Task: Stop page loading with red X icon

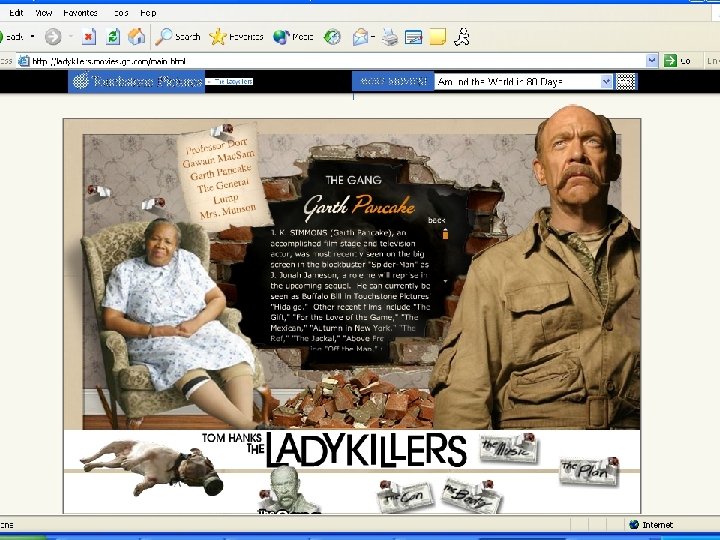Action: (89, 37)
